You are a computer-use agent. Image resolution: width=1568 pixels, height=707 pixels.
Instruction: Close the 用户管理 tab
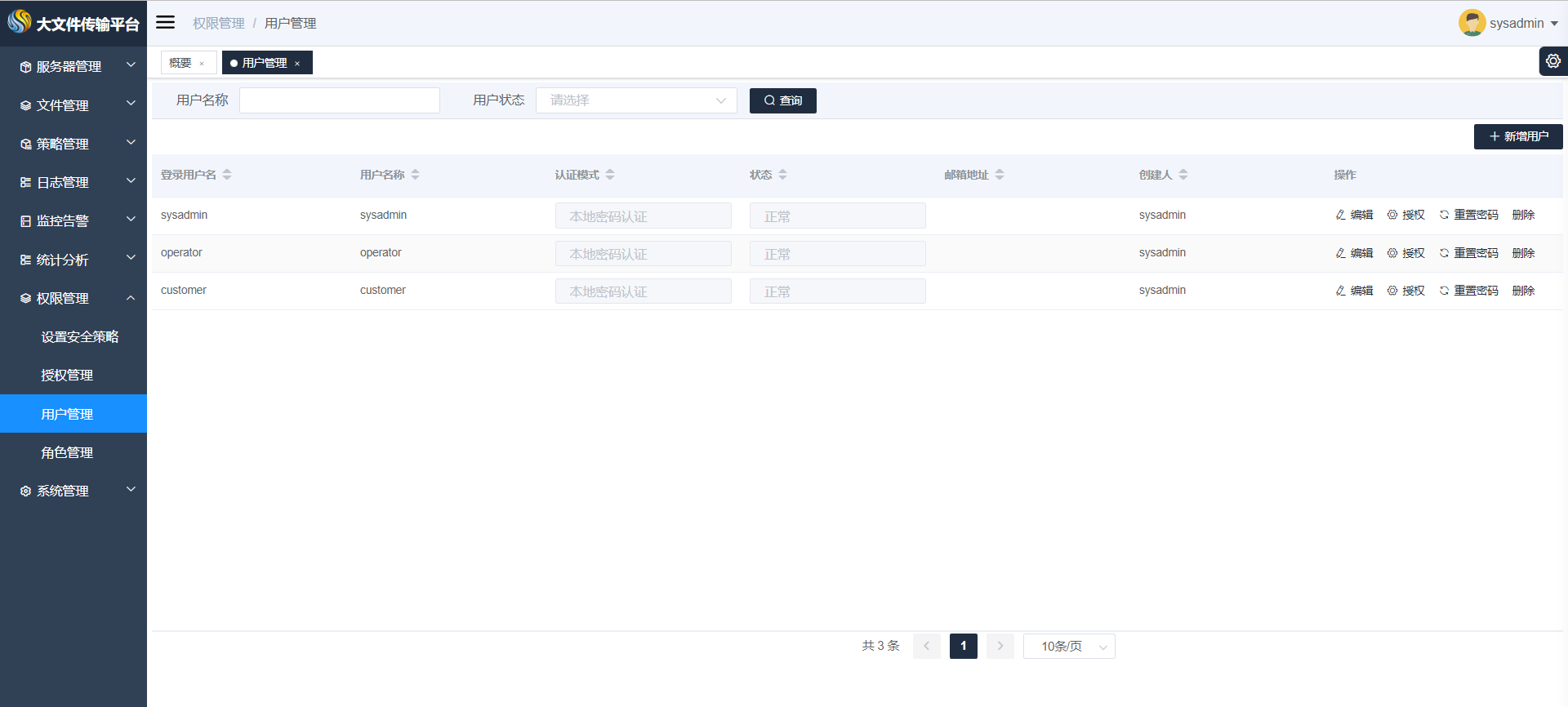pos(297,64)
